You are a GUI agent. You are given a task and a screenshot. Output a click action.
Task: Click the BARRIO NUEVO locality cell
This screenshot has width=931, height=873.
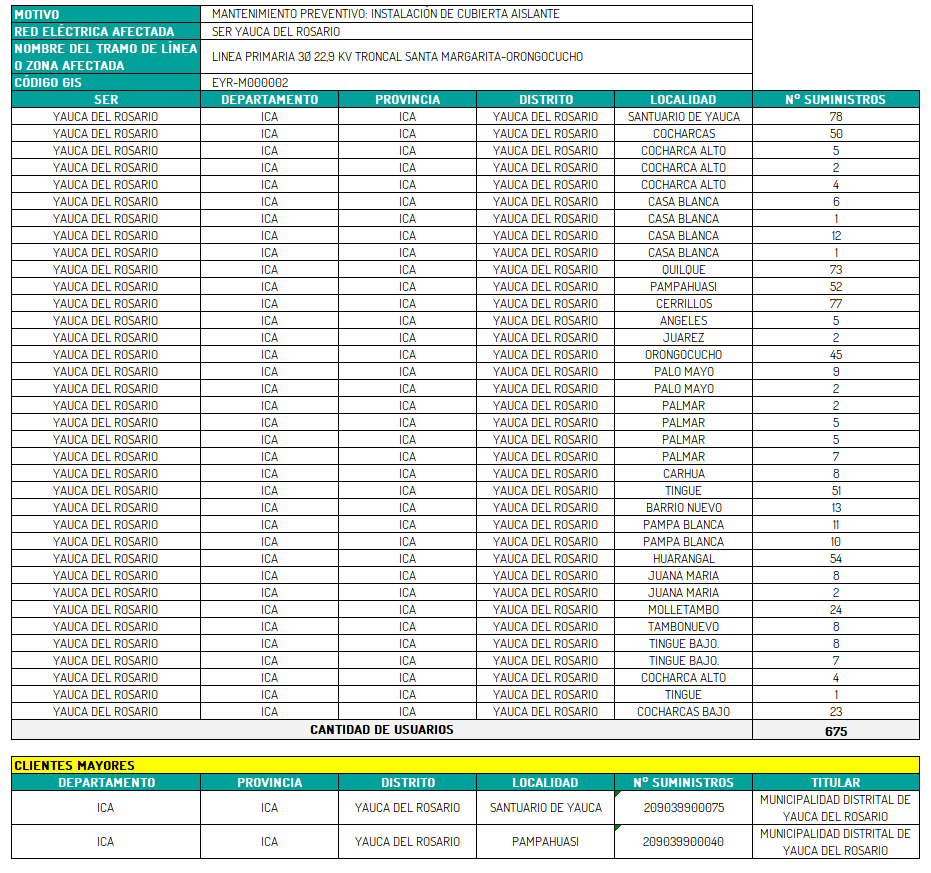(x=683, y=508)
